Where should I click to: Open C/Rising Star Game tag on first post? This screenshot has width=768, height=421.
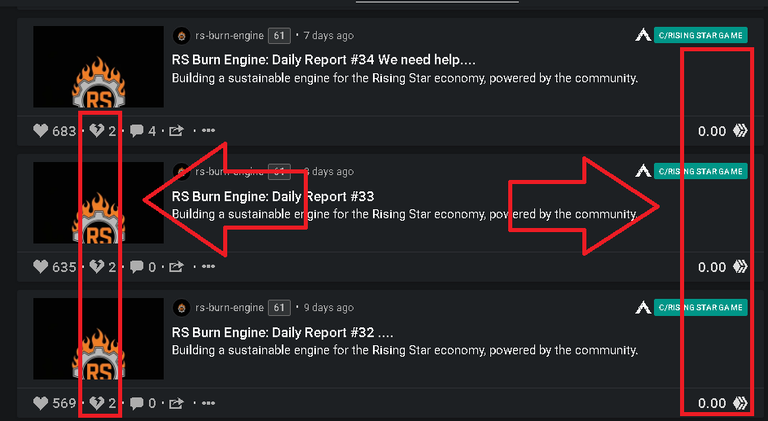tap(700, 35)
